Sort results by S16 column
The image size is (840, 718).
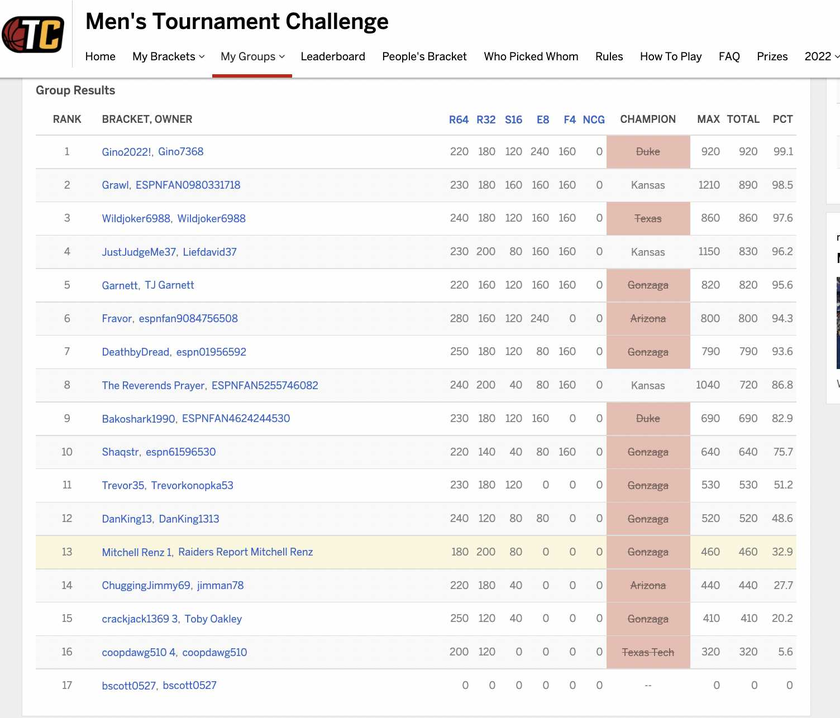[513, 119]
